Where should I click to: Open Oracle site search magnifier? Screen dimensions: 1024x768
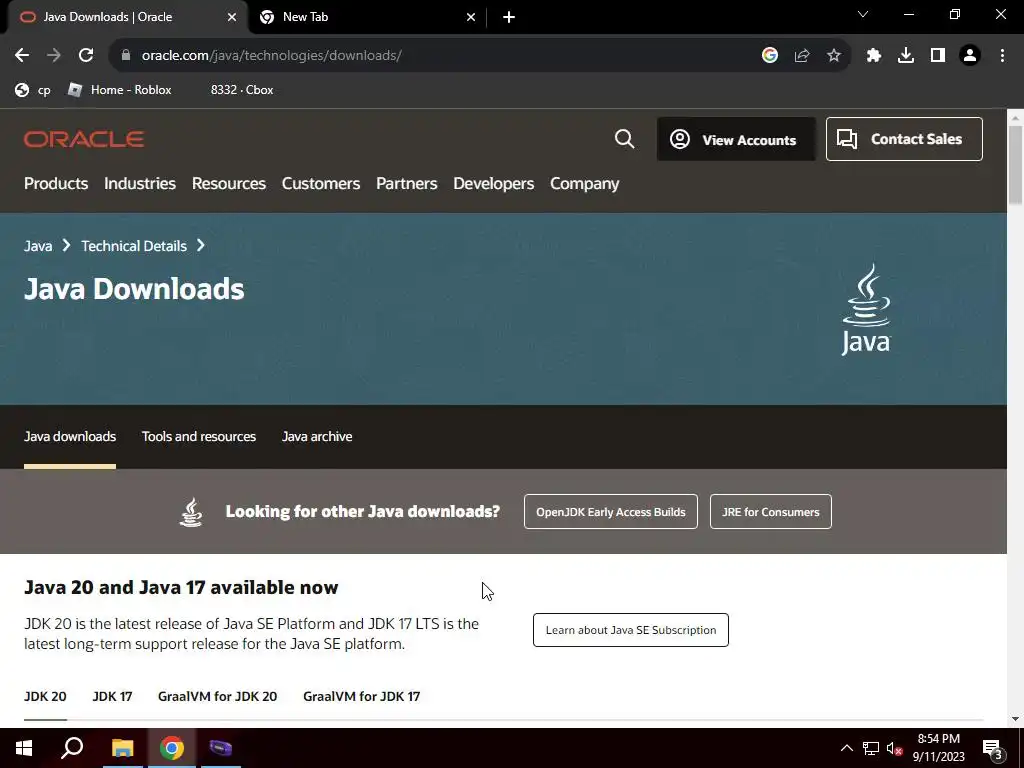pos(624,138)
